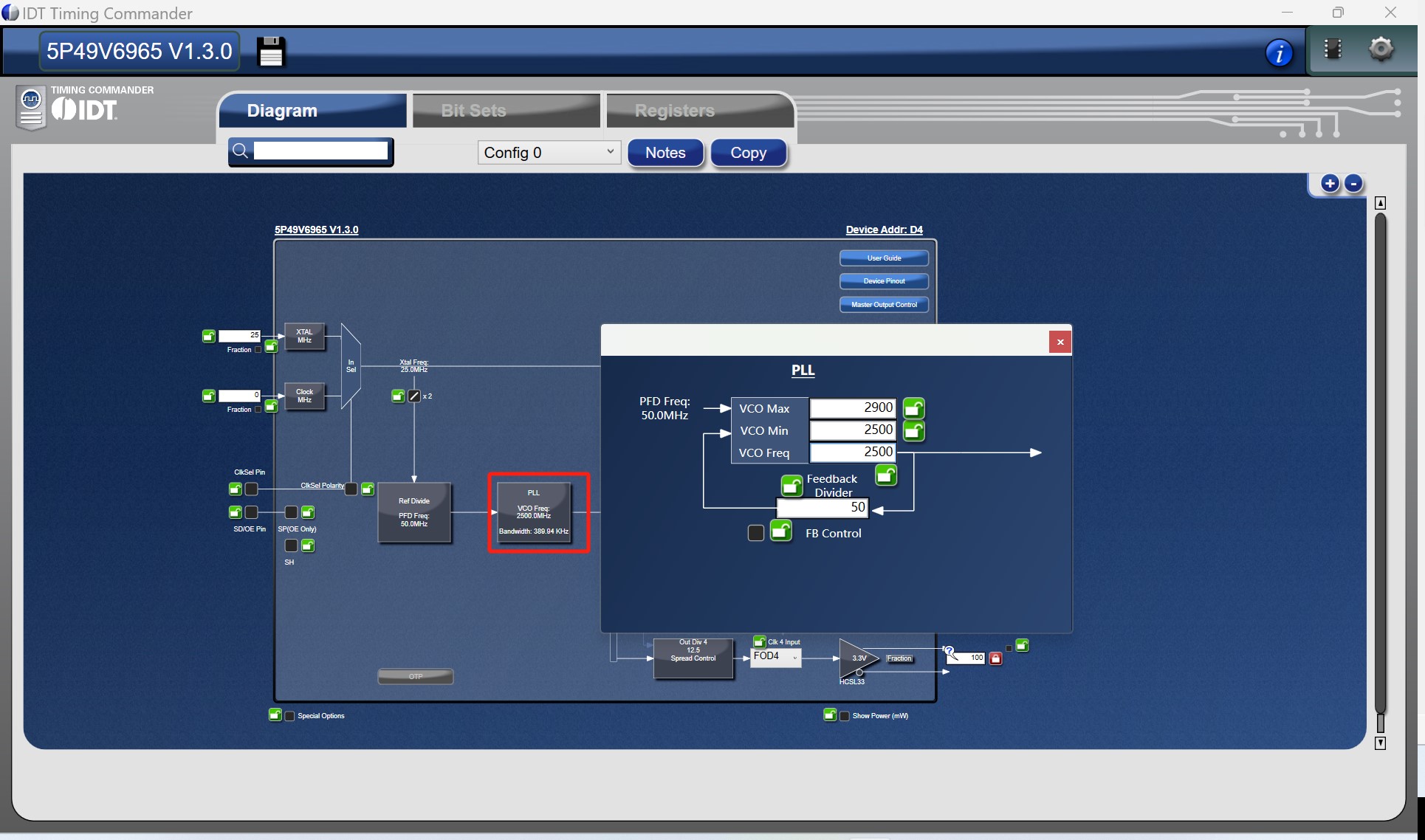Toggle the lock icon next to VCO Min
Screen dimensions: 1425x840
click(914, 430)
